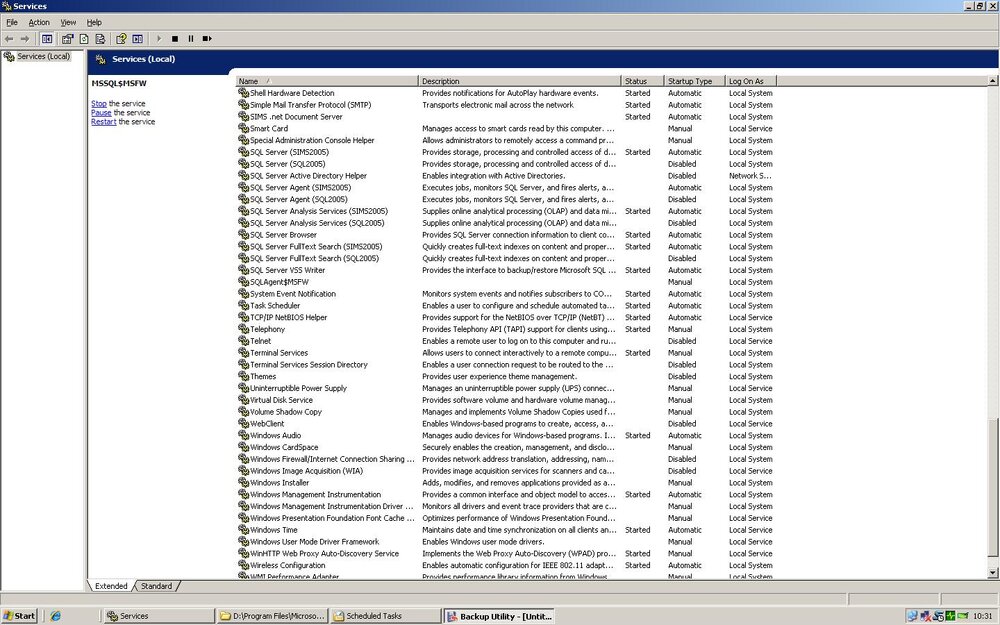Switch to Backup Utility taskbar button
Image resolution: width=1000 pixels, height=625 pixels.
[500, 616]
